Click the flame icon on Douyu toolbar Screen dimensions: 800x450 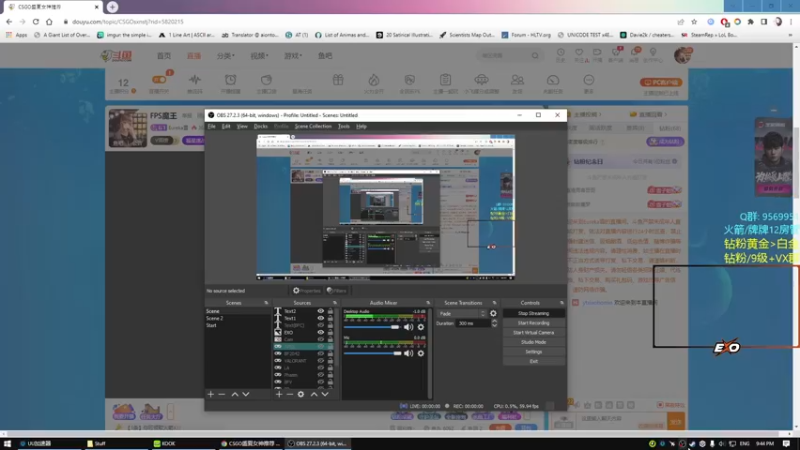click(x=373, y=80)
